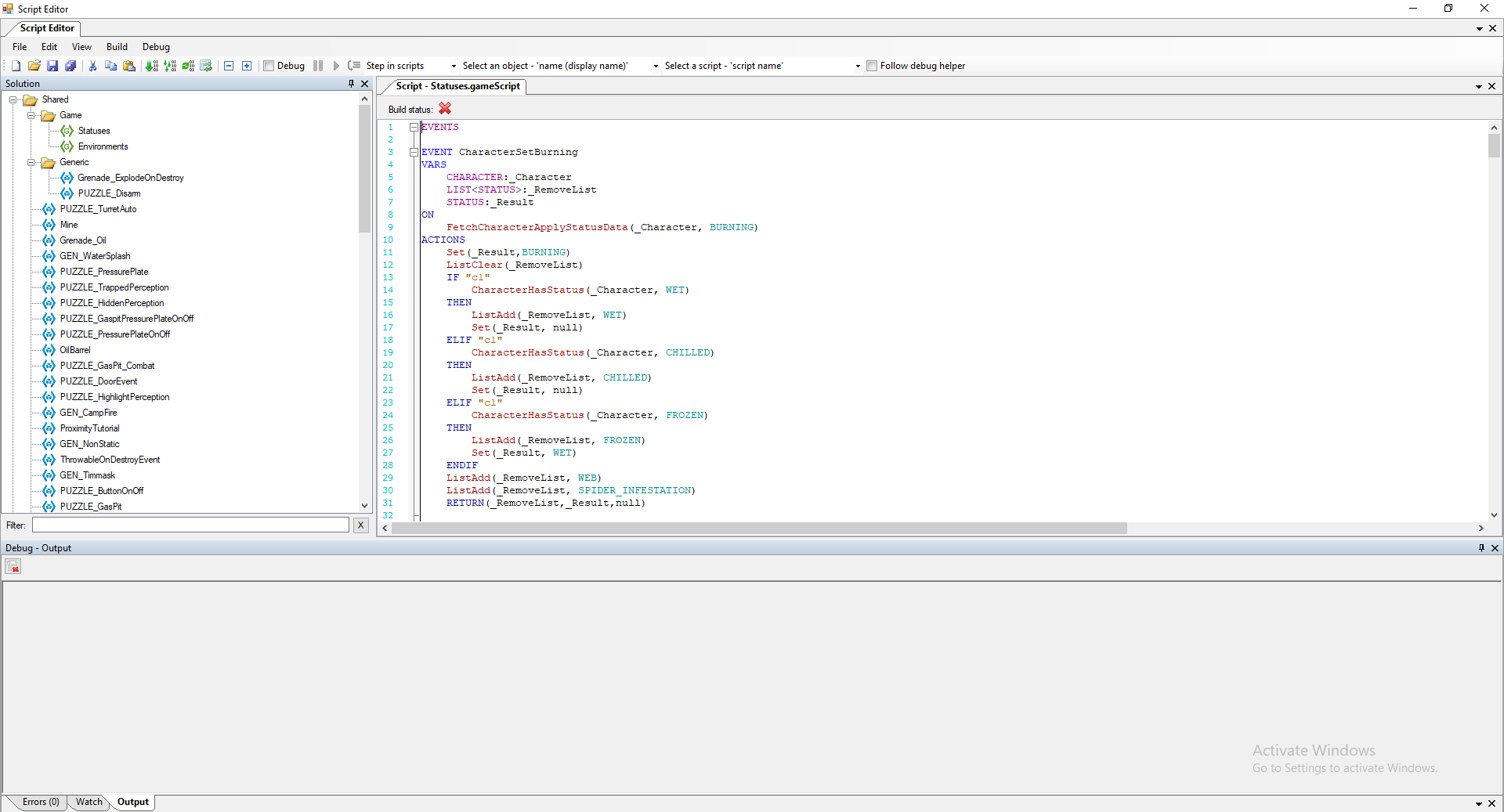1504x812 pixels.
Task: Select PUZZLE_GasPit_Combat script
Action: tap(107, 366)
